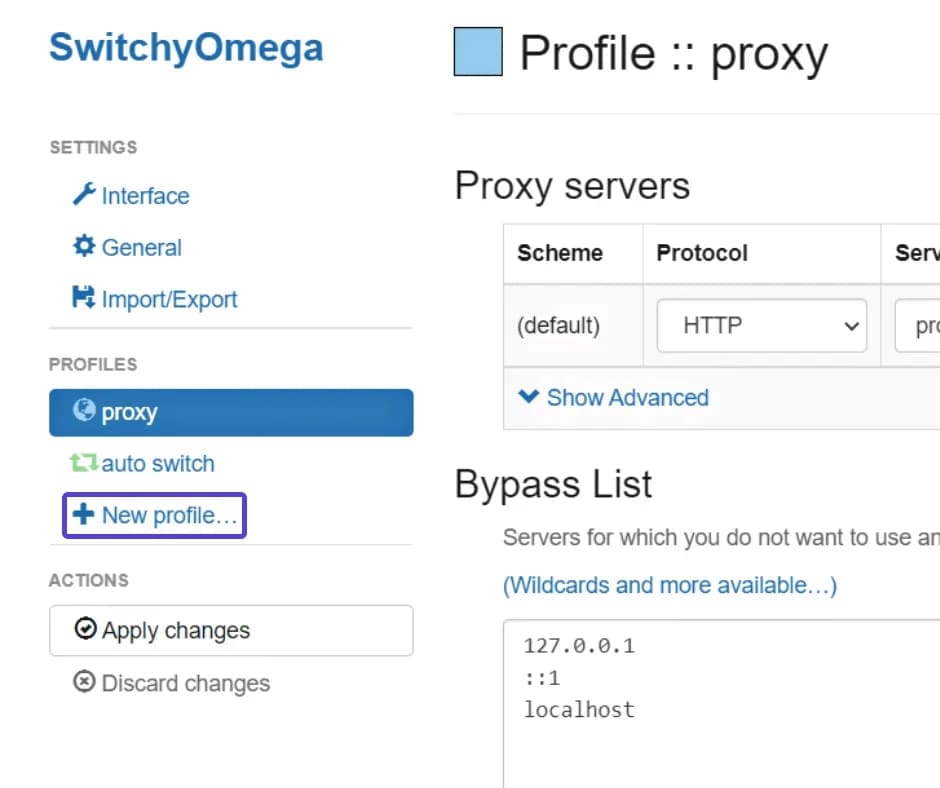
Task: Click the circled X icon beside Discard changes
Action: tap(87, 683)
